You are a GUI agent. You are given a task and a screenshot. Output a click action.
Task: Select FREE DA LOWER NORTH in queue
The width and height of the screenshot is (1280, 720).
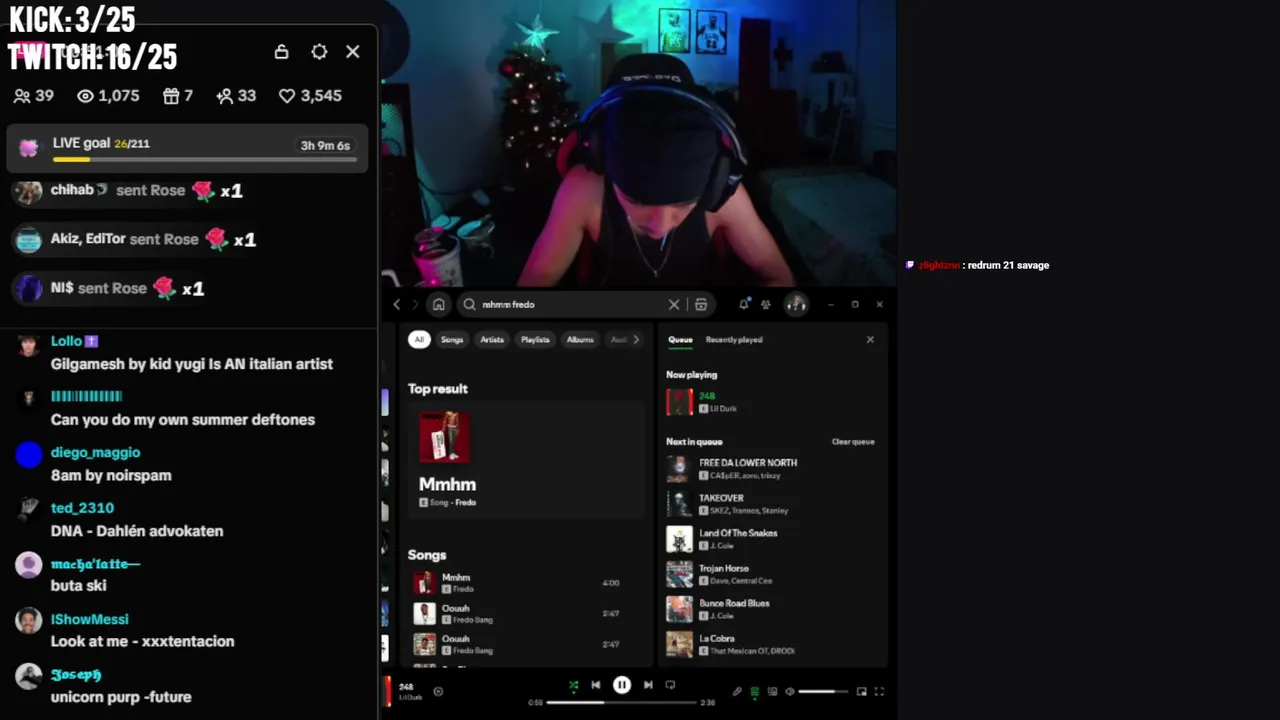[x=770, y=468]
